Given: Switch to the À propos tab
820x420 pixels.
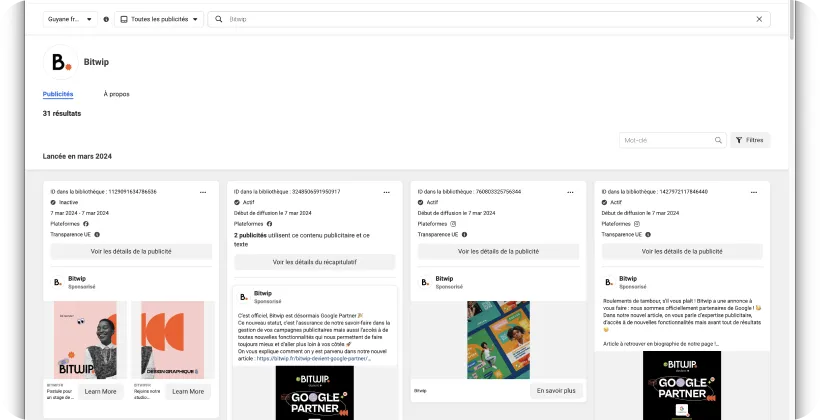Looking at the screenshot, I should coord(116,94).
